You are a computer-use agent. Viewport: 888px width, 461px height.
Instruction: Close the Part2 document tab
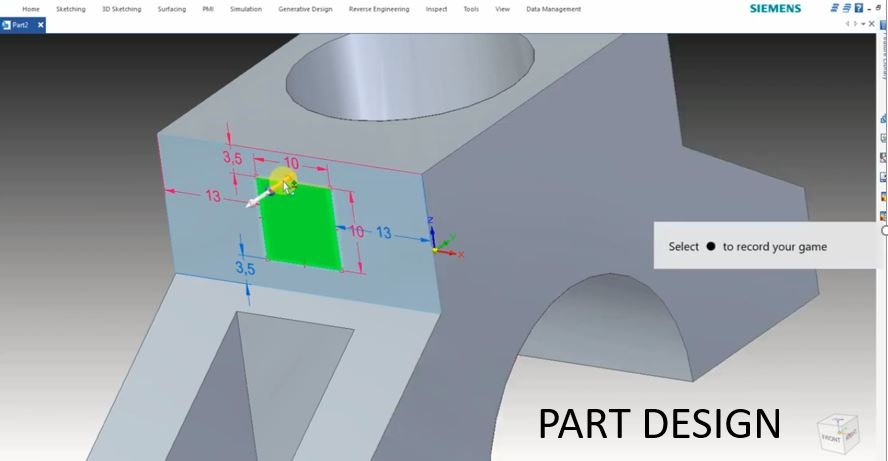(x=41, y=24)
